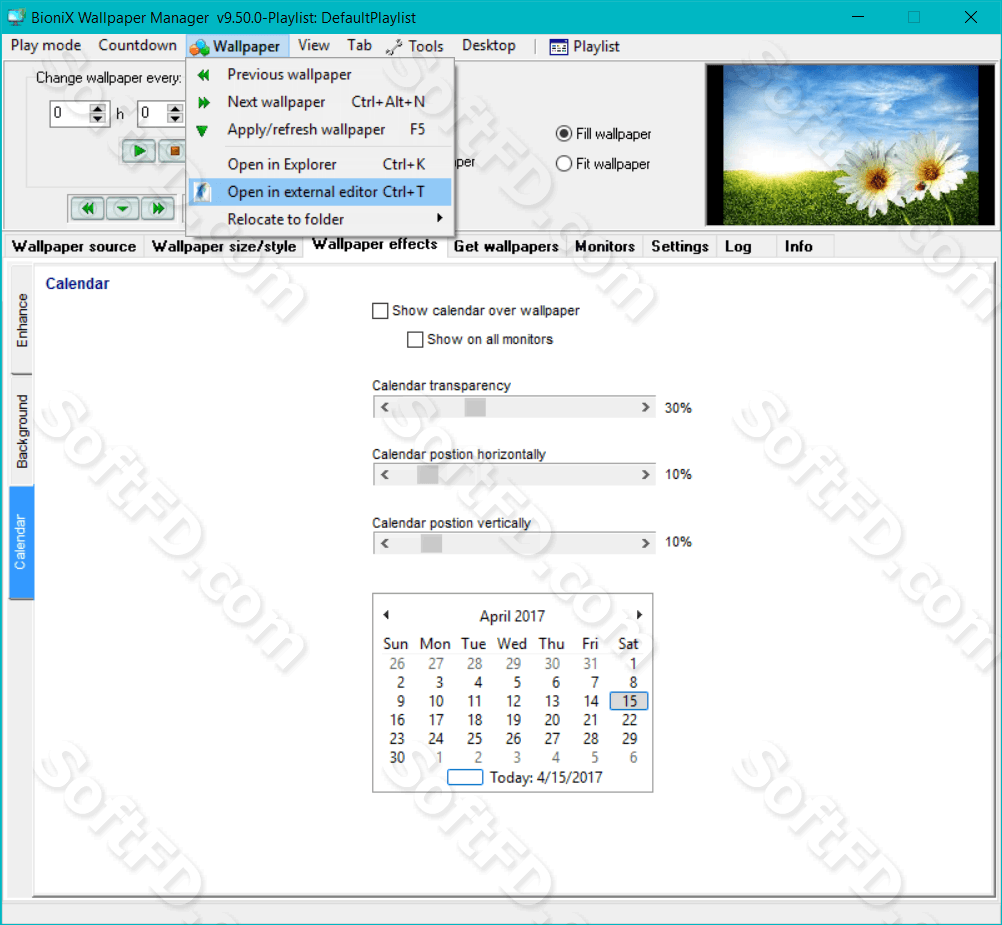The width and height of the screenshot is (1002, 925).
Task: Select April 30 in the calendar
Action: click(397, 758)
